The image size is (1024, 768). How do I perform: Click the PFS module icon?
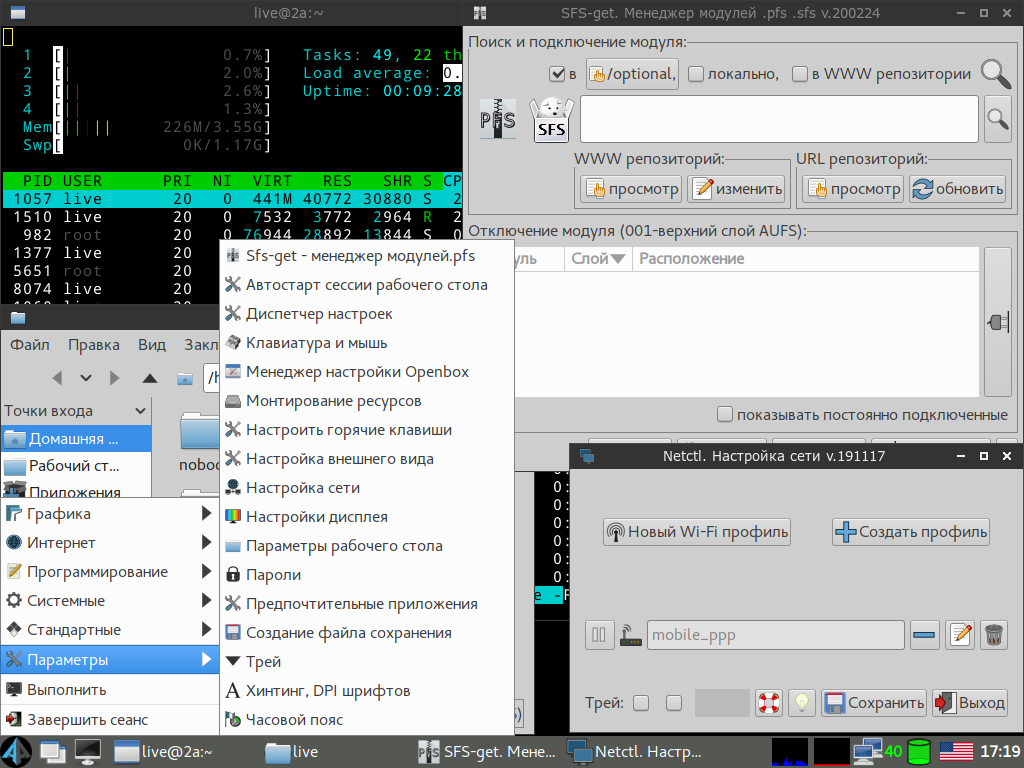(498, 119)
